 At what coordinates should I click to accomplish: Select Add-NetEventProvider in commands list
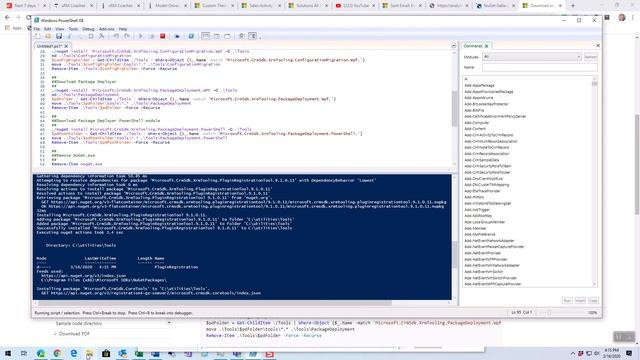point(482,253)
